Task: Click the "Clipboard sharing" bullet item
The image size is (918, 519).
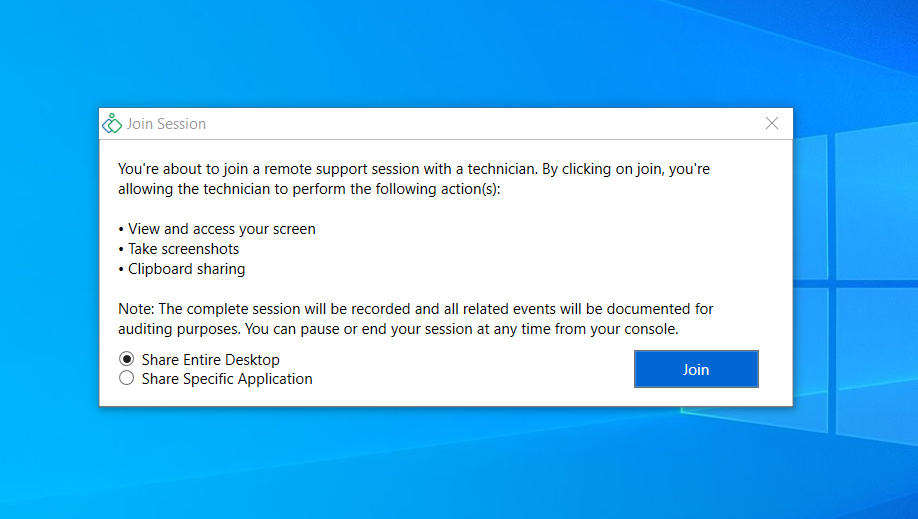Action: (186, 269)
